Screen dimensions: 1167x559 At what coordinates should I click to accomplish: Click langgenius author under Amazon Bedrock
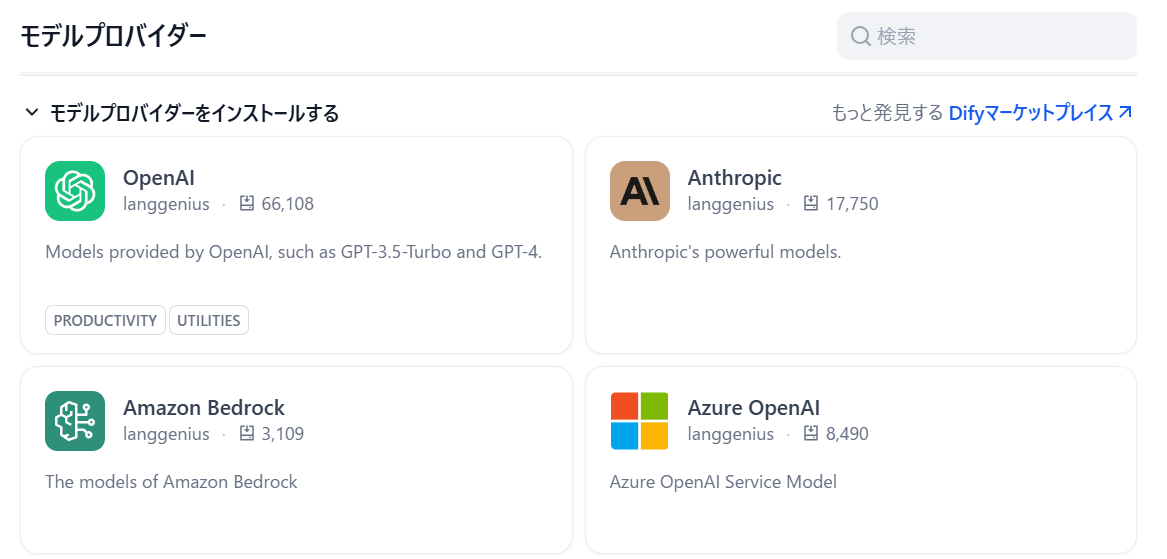(166, 434)
